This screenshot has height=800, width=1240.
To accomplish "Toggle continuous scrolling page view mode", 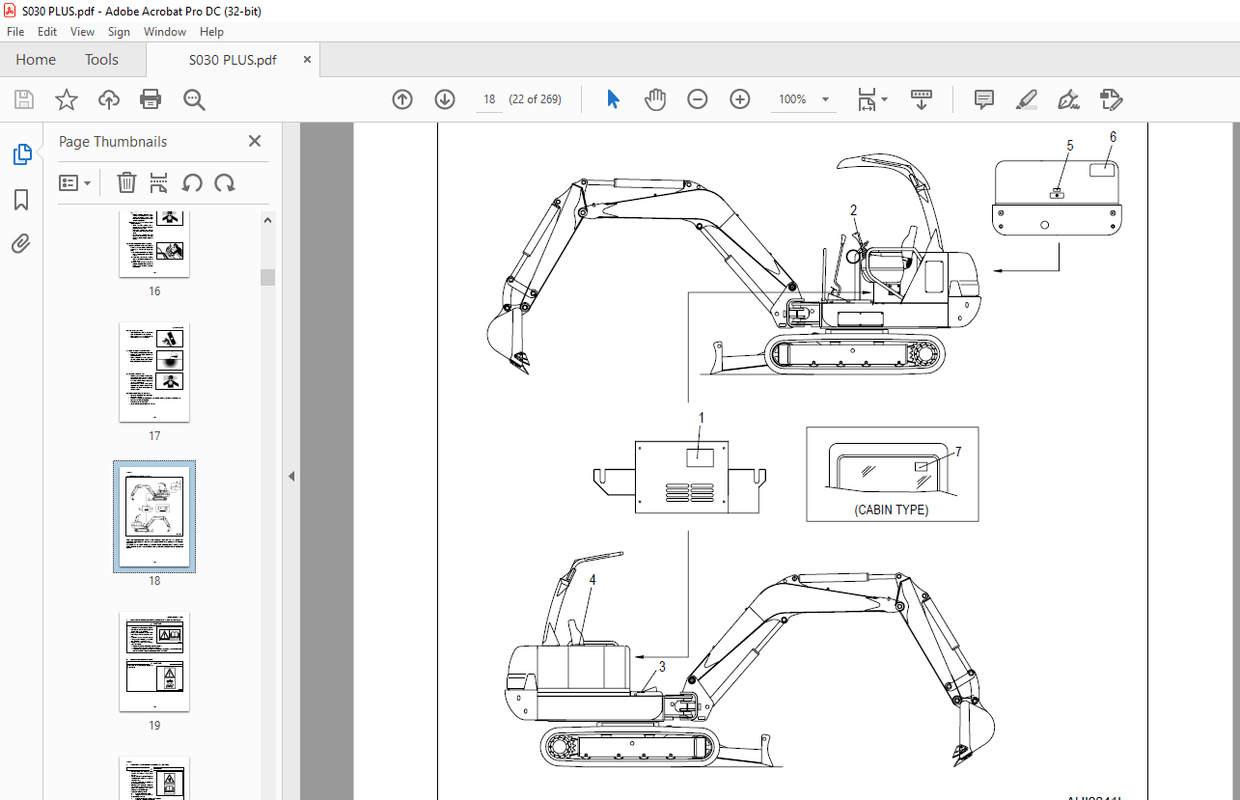I will tap(920, 99).
